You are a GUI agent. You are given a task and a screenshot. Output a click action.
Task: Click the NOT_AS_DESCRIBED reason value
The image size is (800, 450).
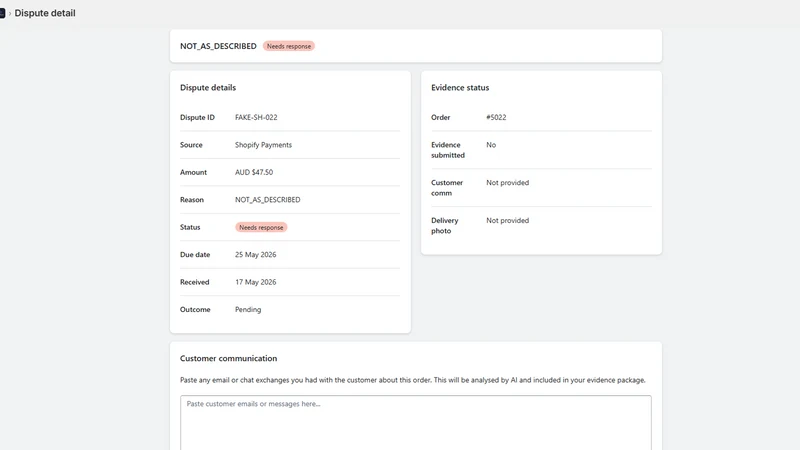pyautogui.click(x=267, y=200)
